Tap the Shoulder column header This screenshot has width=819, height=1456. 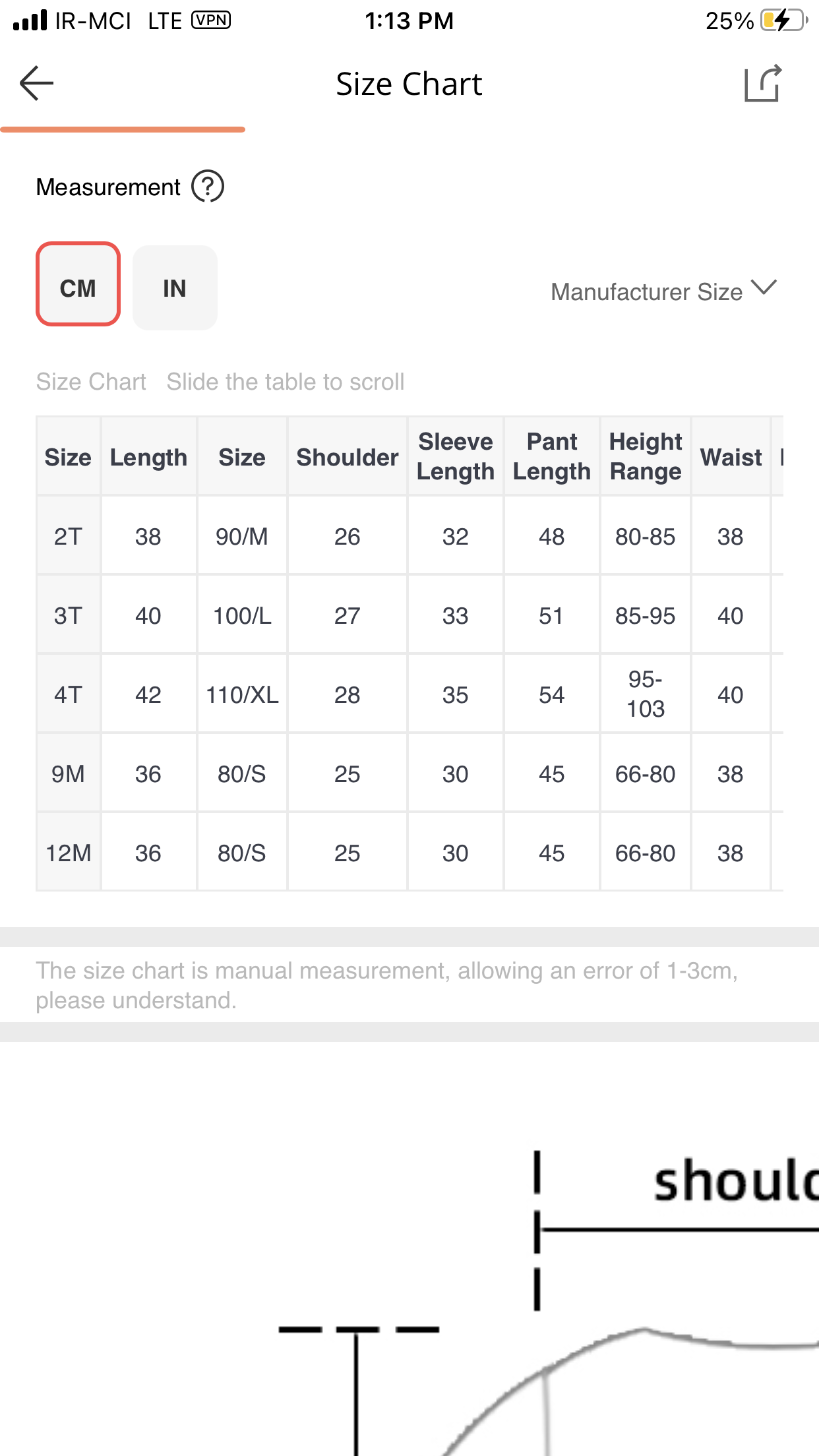tap(348, 457)
